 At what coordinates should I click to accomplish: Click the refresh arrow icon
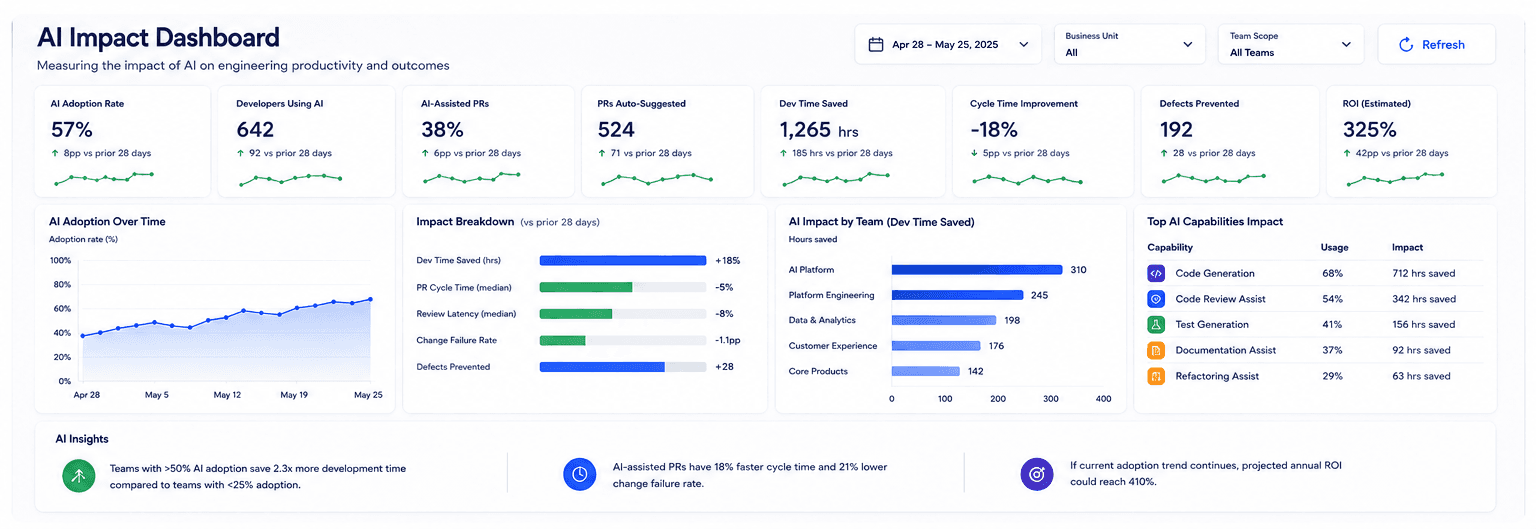tap(1406, 44)
